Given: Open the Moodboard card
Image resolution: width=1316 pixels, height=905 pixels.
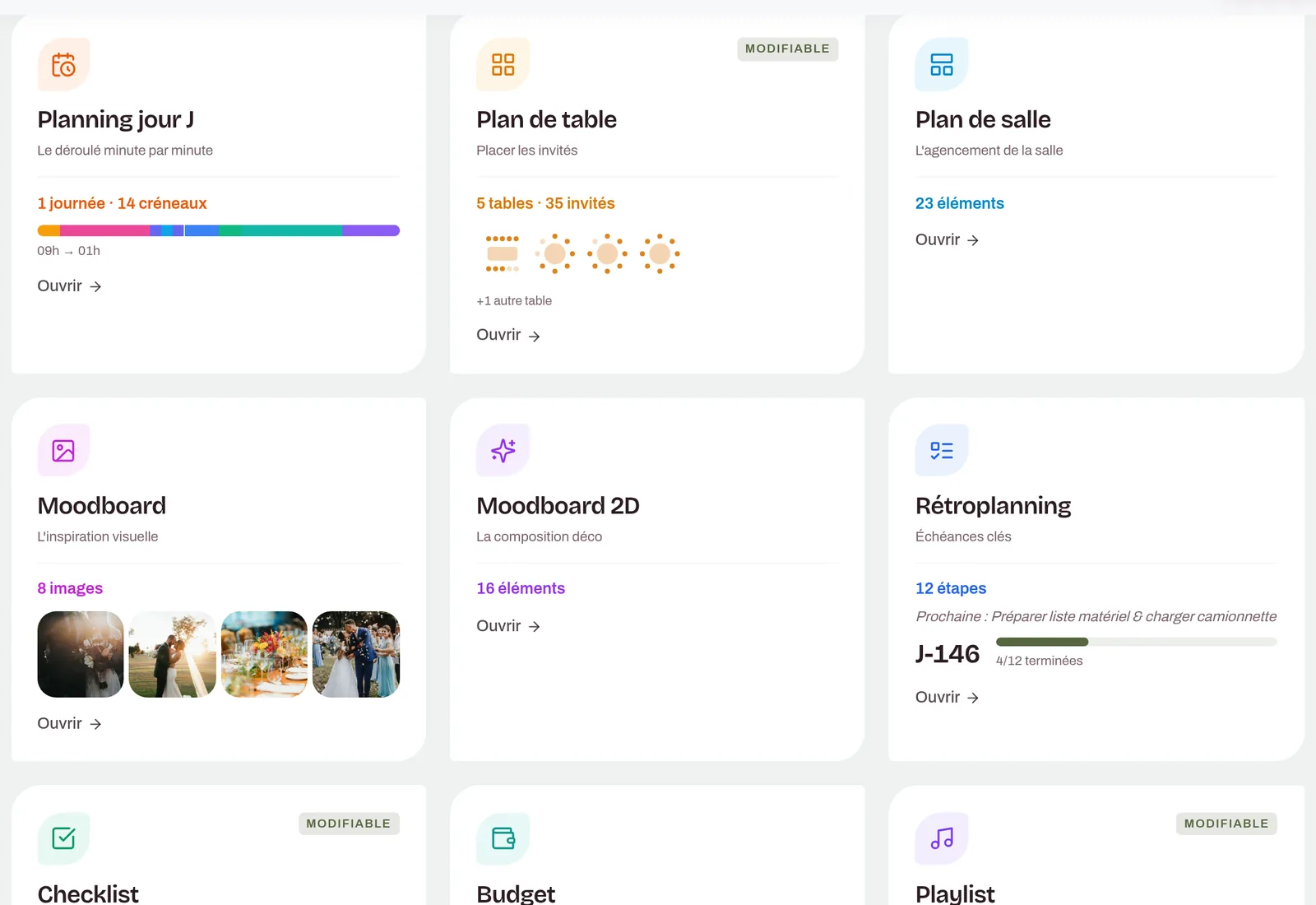Looking at the screenshot, I should tap(69, 723).
